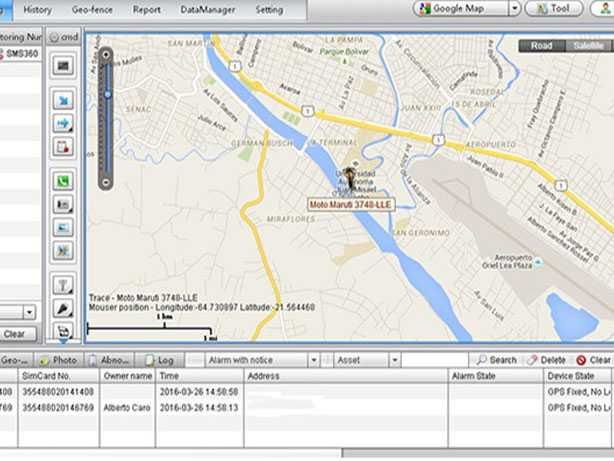The image size is (614, 461).
Task: Select cell 355488020146769
Action: coord(58,408)
